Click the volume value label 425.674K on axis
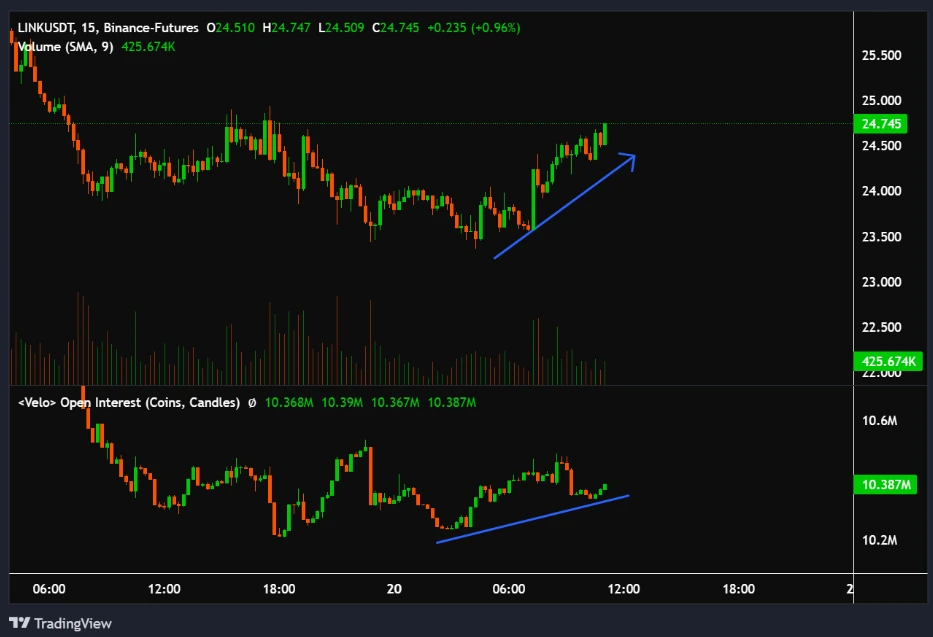 tap(888, 361)
